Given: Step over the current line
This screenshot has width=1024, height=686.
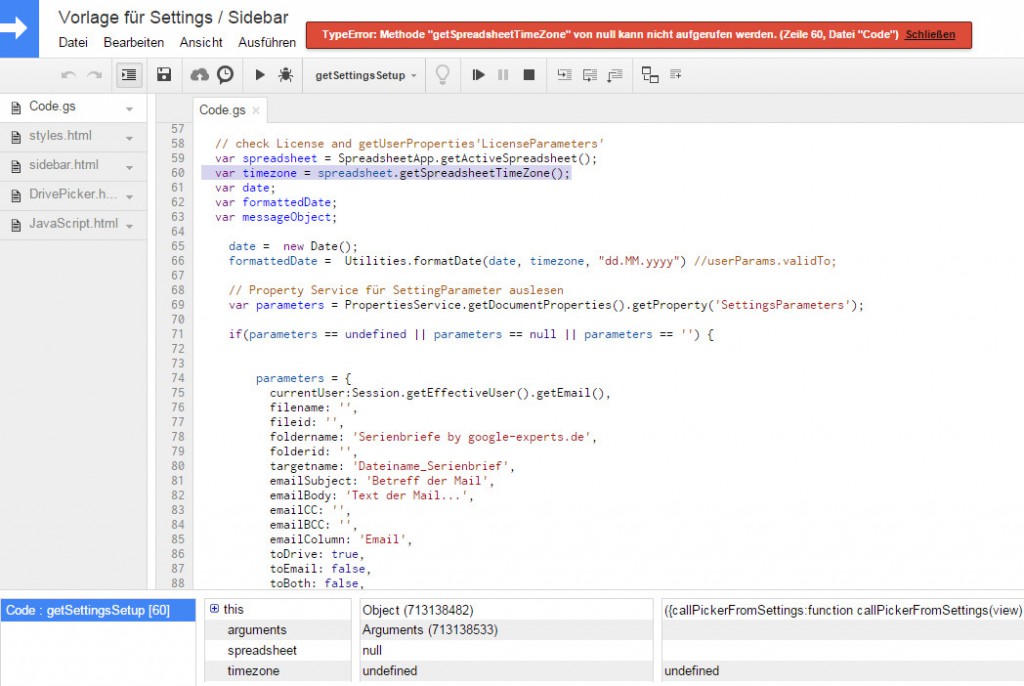Looking at the screenshot, I should click(x=592, y=74).
